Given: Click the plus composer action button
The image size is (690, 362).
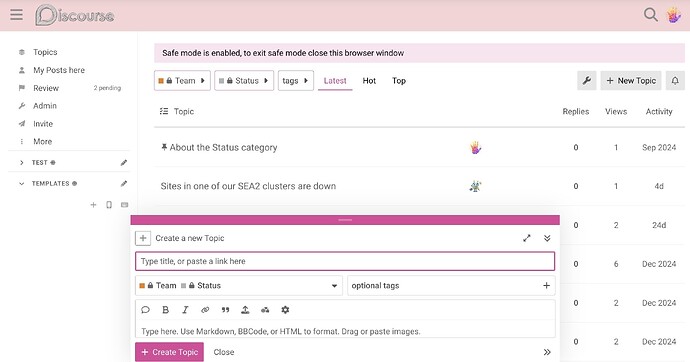Looking at the screenshot, I should pyautogui.click(x=143, y=238).
